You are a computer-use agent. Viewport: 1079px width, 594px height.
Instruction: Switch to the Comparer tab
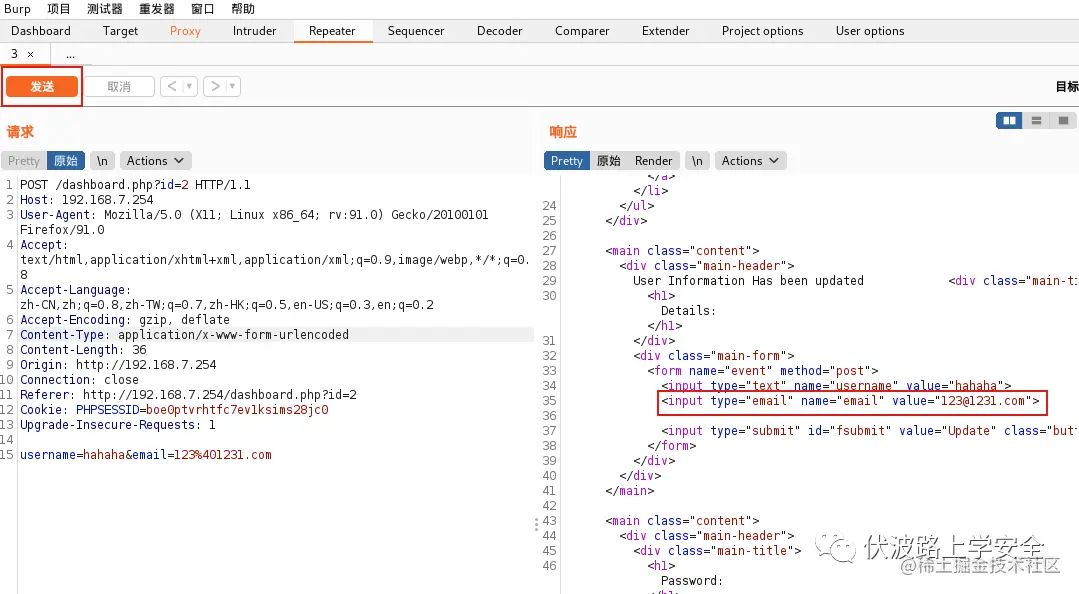click(x=582, y=31)
